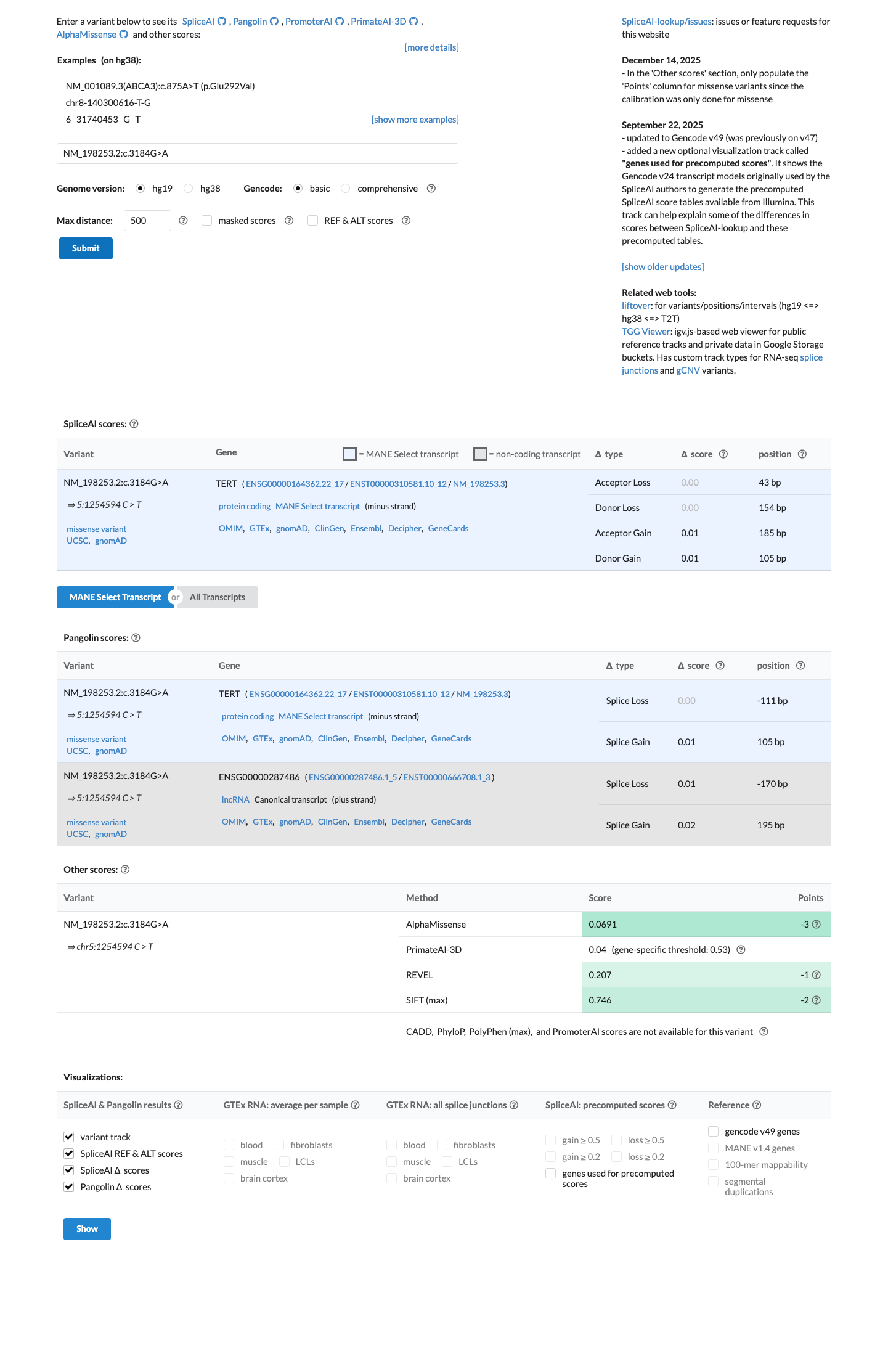Open the AlphaMissense GitHub icon link
This screenshot has height=1356, width=896.
(123, 35)
